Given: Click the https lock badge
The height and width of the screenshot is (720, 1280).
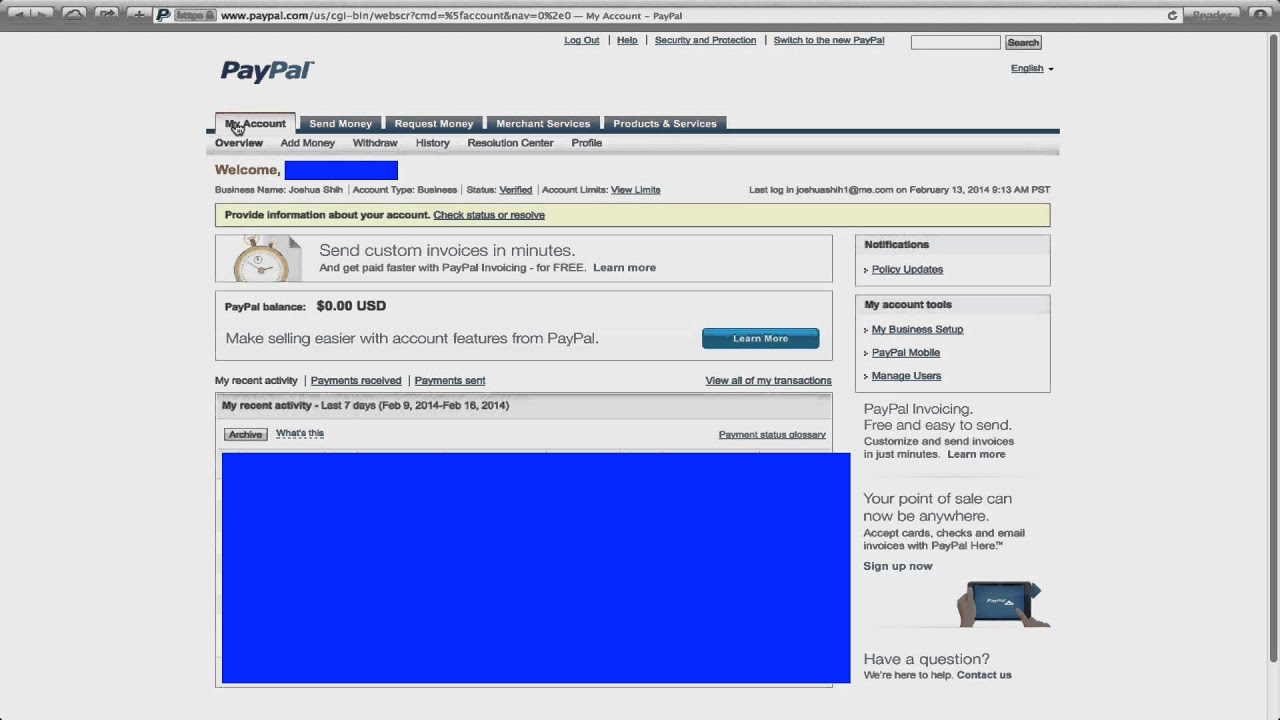Looking at the screenshot, I should pos(195,15).
